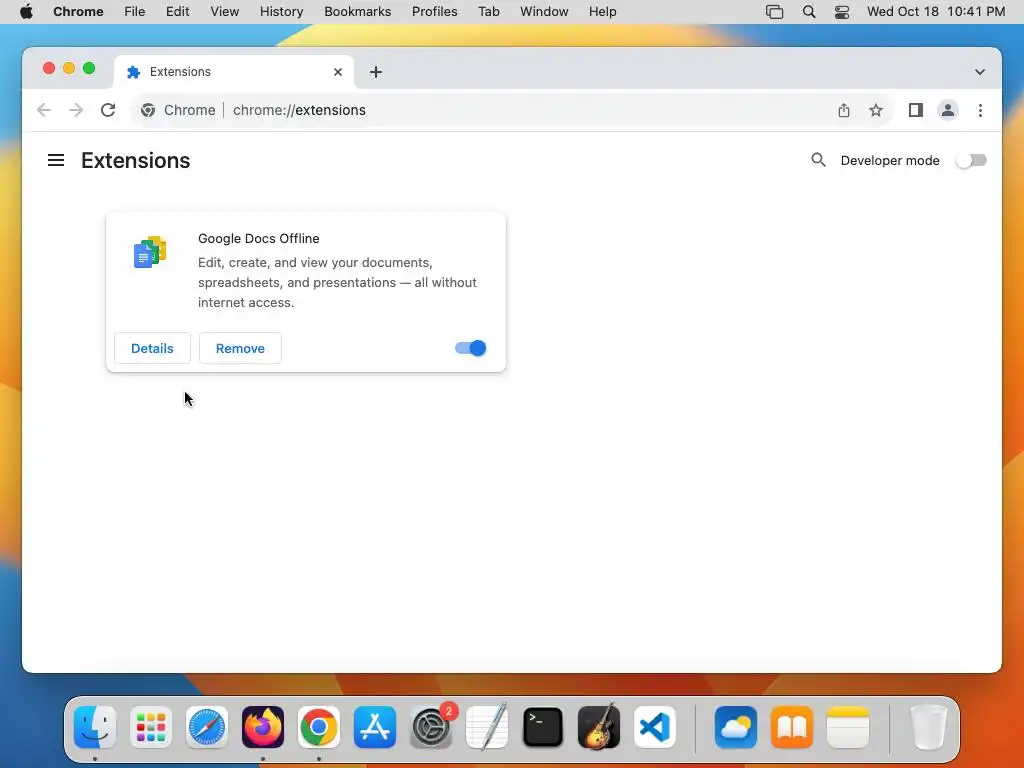The height and width of the screenshot is (768, 1024).
Task: Open Control Center in menu bar
Action: (x=842, y=12)
